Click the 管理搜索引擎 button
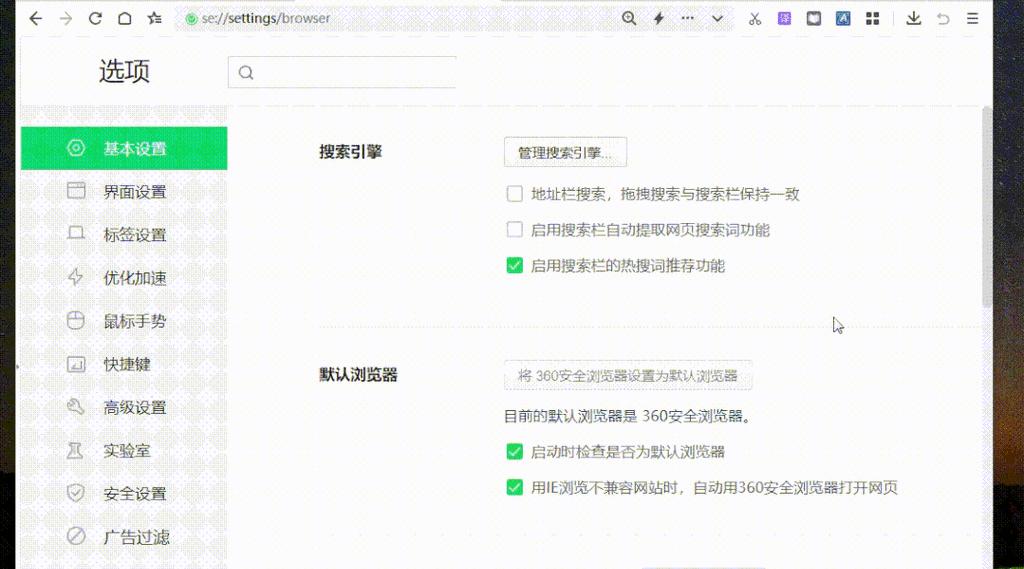Image resolution: width=1024 pixels, height=569 pixels. point(566,152)
